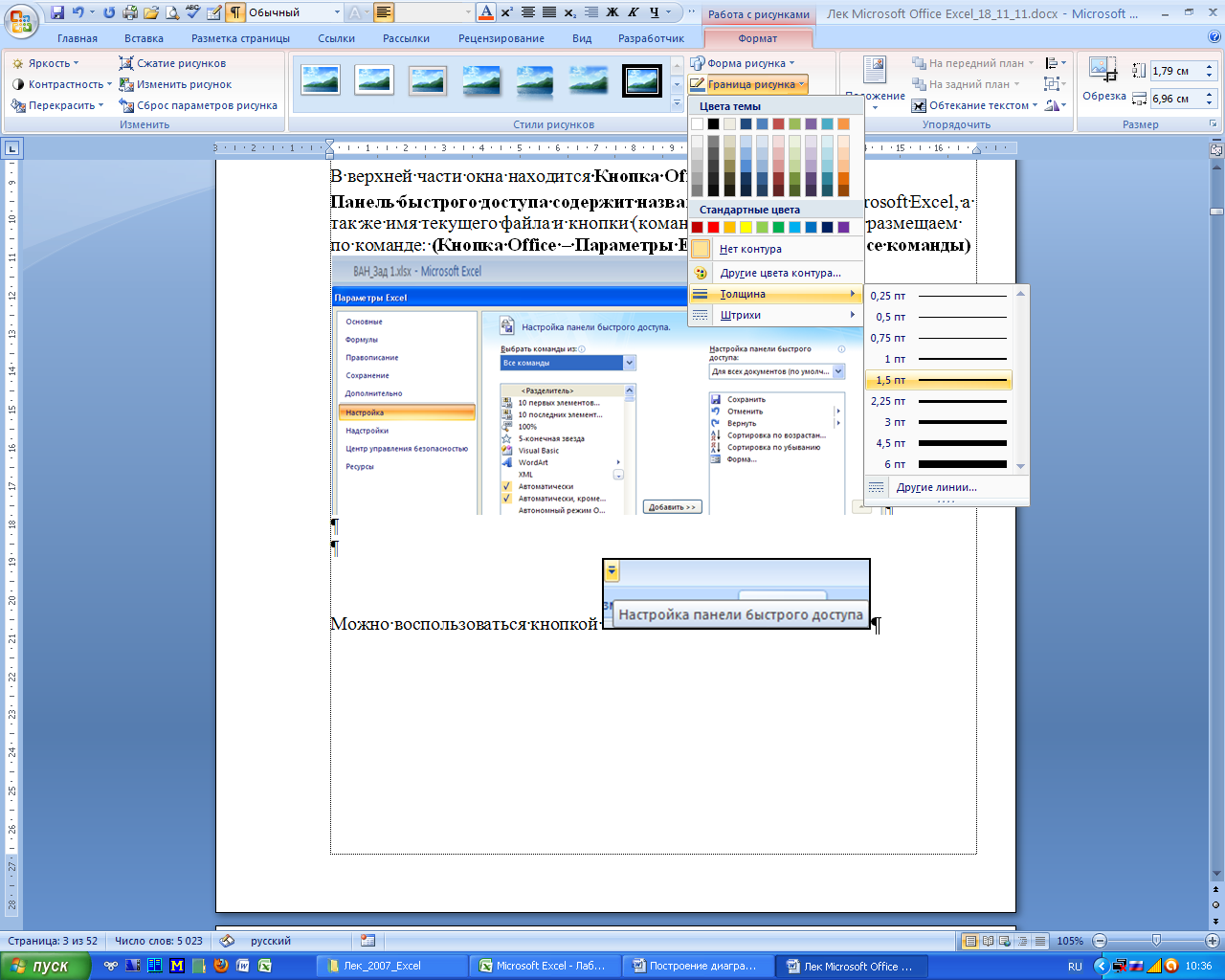Toggle underline Ч formatting

pyautogui.click(x=655, y=13)
